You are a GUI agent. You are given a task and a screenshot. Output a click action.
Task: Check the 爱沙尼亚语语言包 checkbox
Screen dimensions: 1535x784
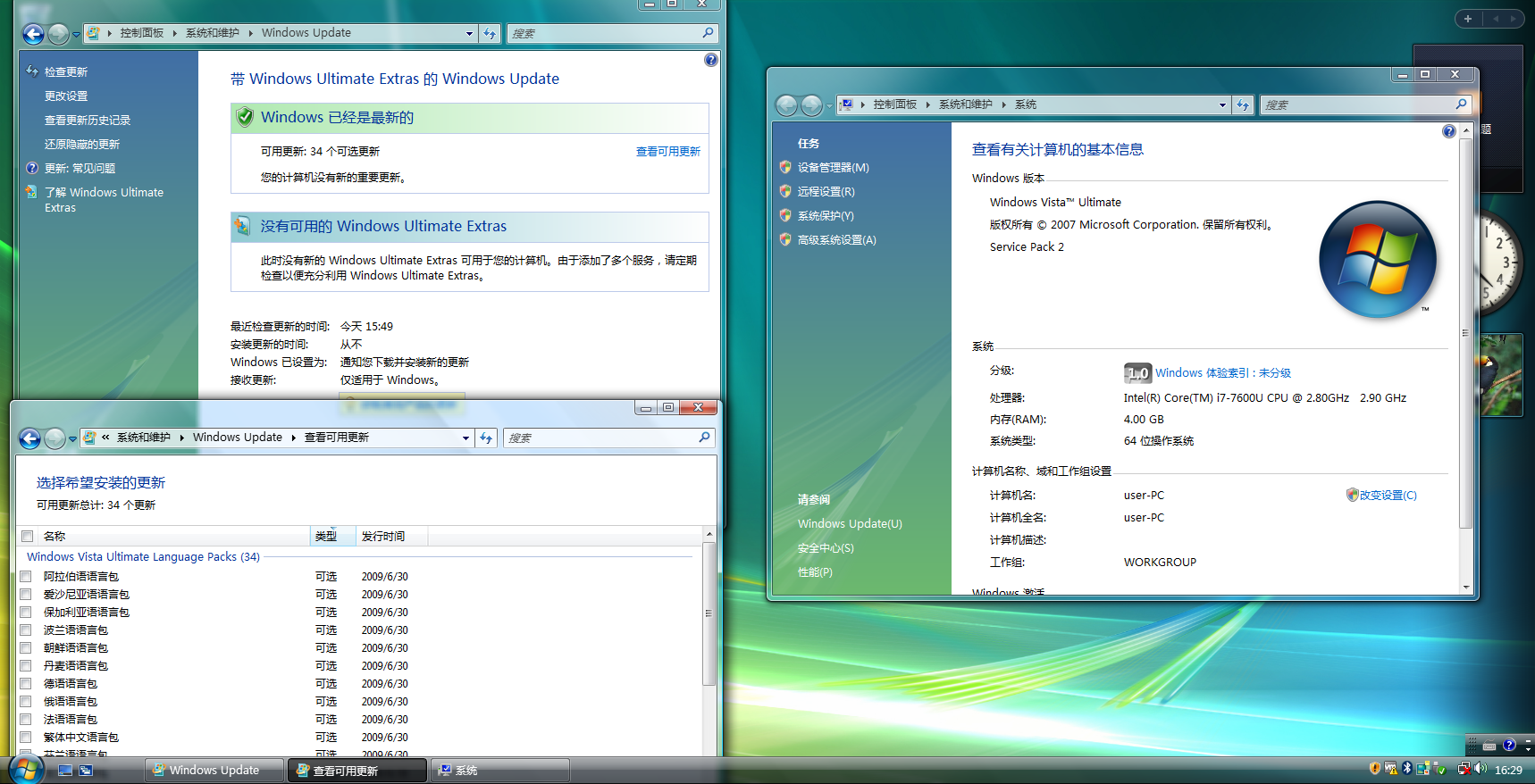click(x=26, y=595)
